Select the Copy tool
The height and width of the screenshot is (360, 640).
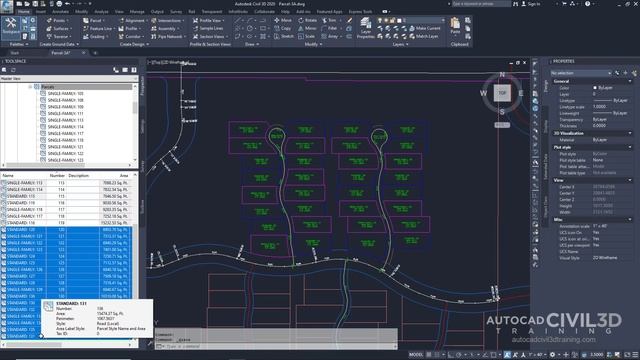(x=282, y=29)
